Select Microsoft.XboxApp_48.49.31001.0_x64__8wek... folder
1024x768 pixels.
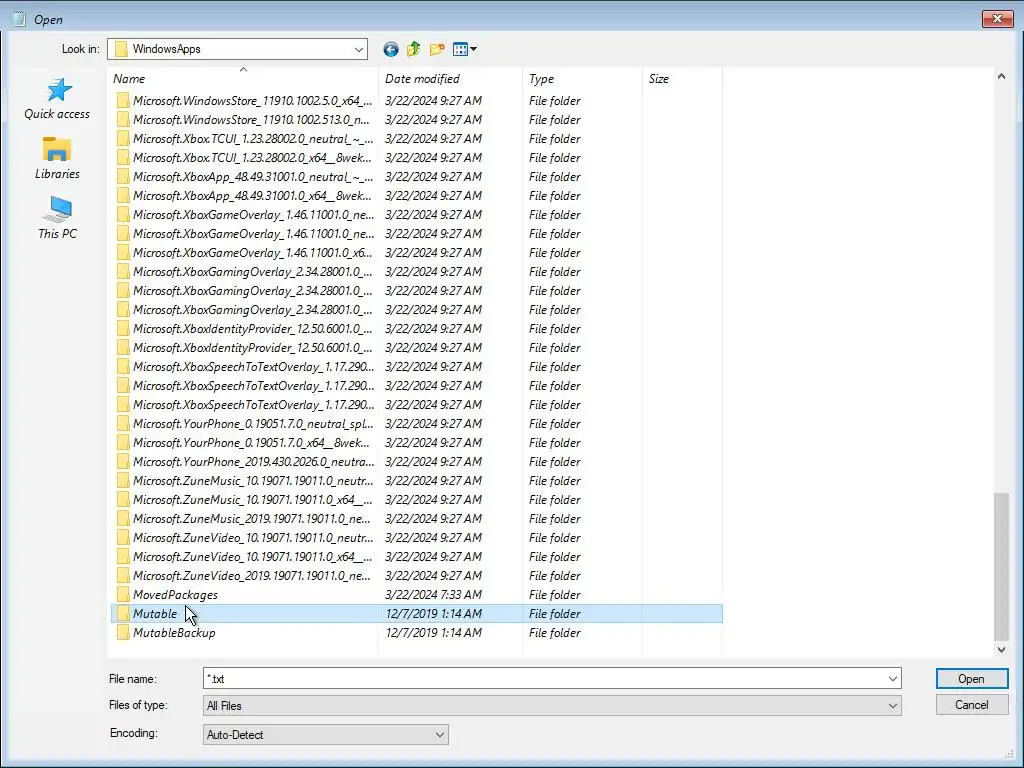pos(252,195)
